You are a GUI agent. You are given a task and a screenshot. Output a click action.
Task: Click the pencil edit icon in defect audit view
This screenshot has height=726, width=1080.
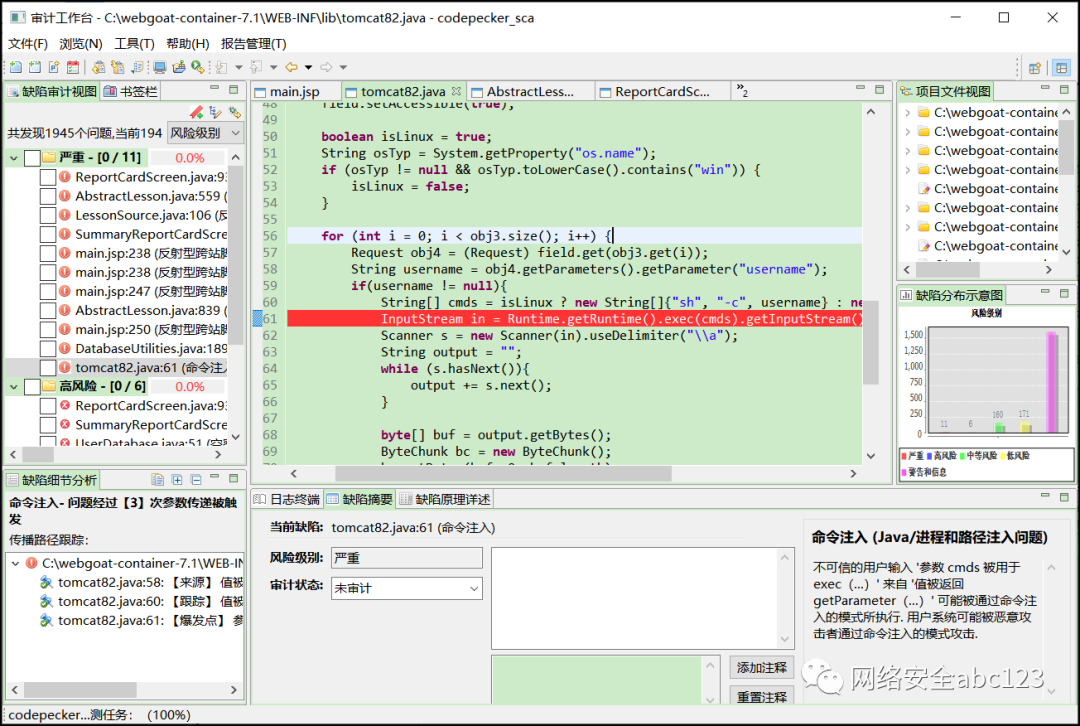pos(216,112)
